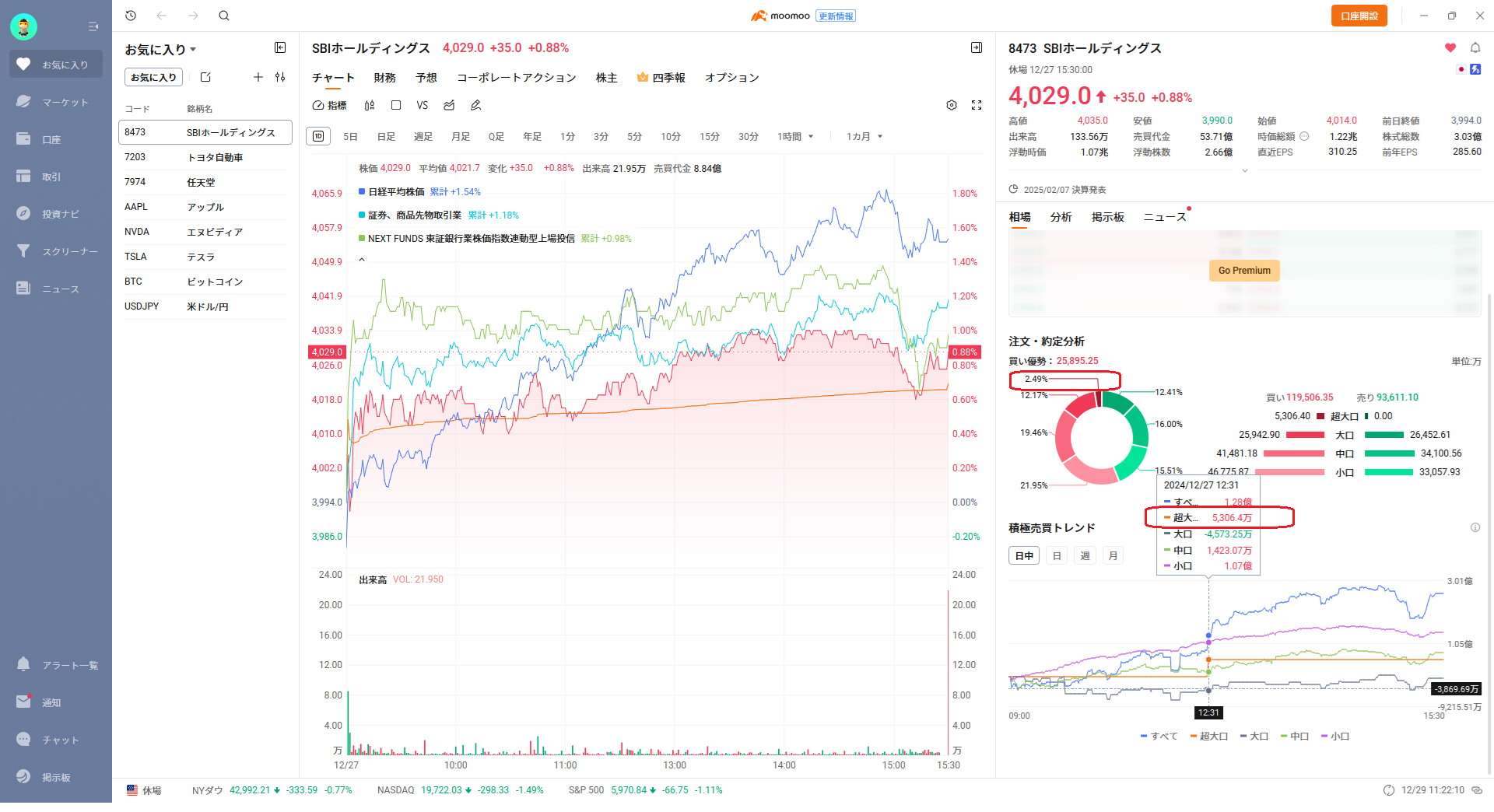This screenshot has width=1494, height=812.
Task: Open 掲示板 at sidebar bottom
Action: point(56,777)
